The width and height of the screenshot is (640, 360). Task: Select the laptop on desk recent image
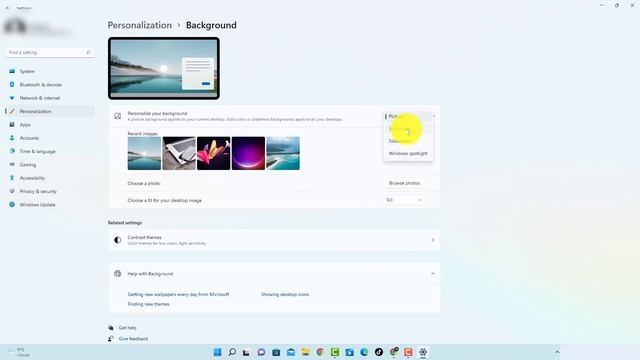click(179, 153)
